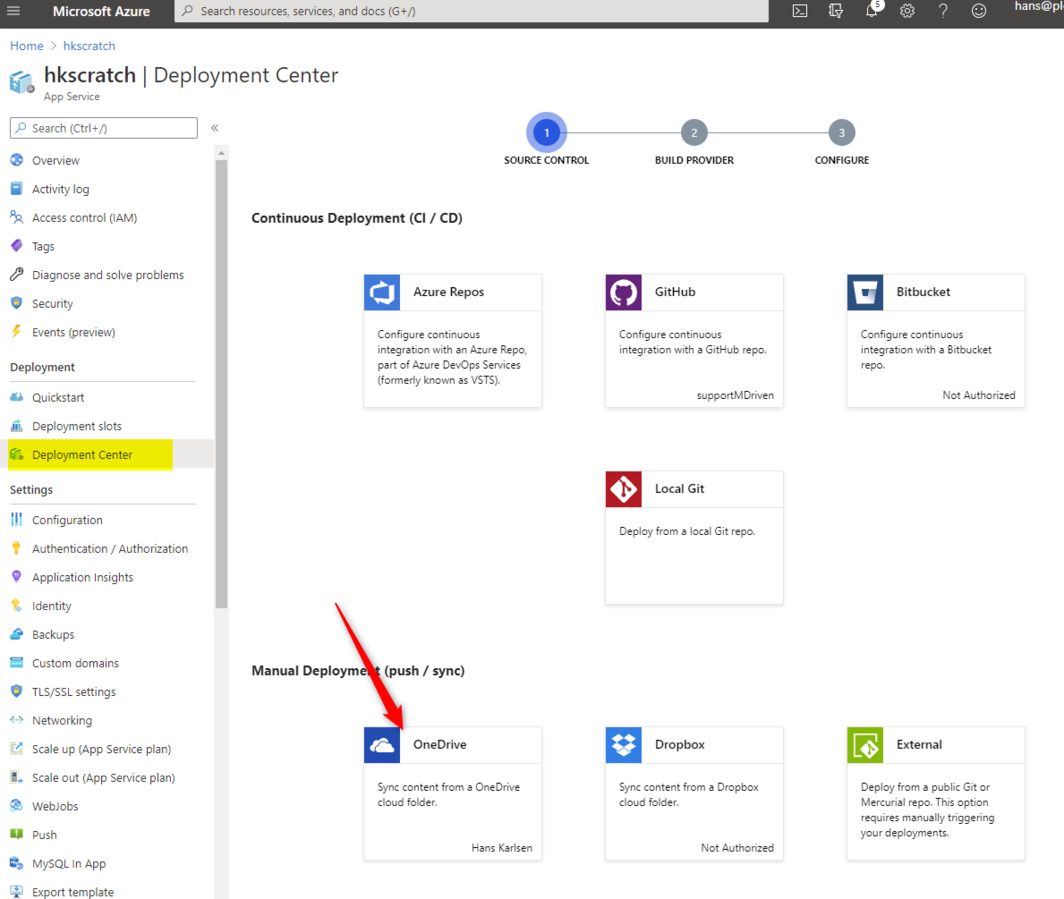Screen dimensions: 1064x899
Task: Open portal settings gear icon
Action: (907, 11)
